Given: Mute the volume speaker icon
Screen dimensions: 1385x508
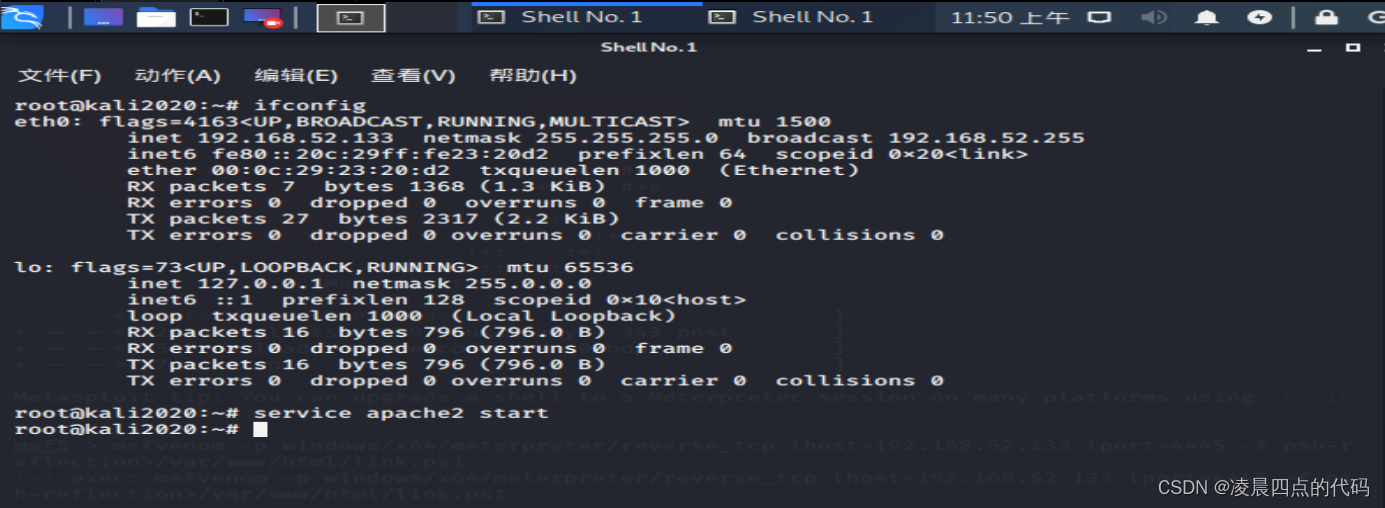Looking at the screenshot, I should (x=1154, y=17).
